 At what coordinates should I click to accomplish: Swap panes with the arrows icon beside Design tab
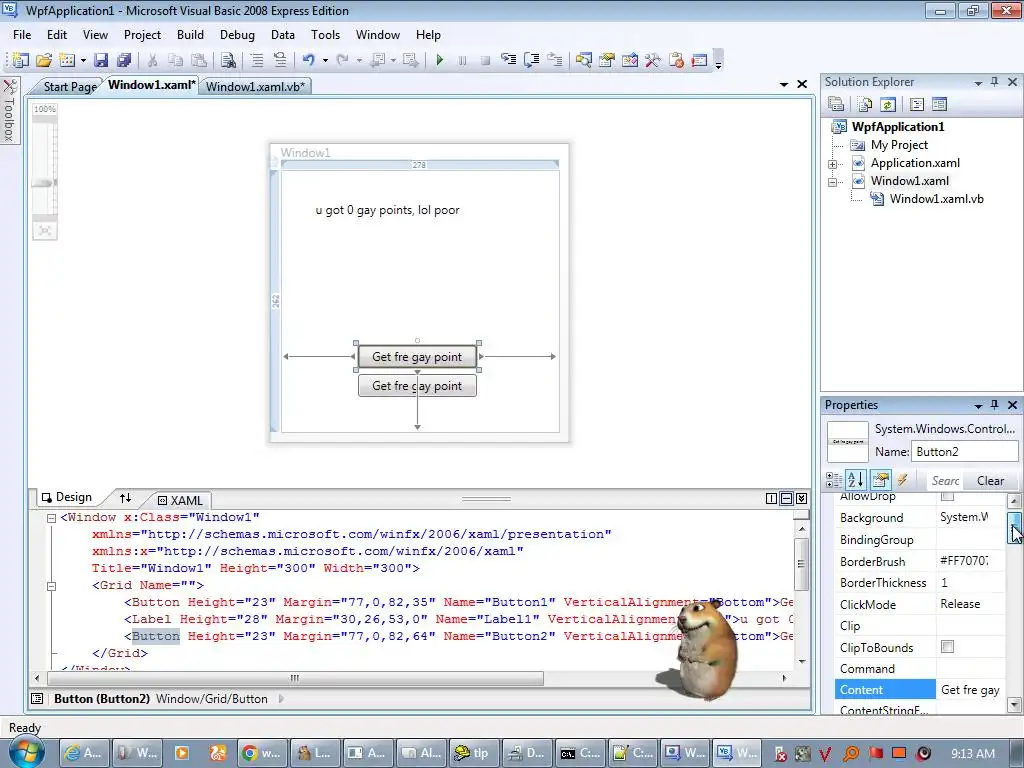tap(125, 498)
